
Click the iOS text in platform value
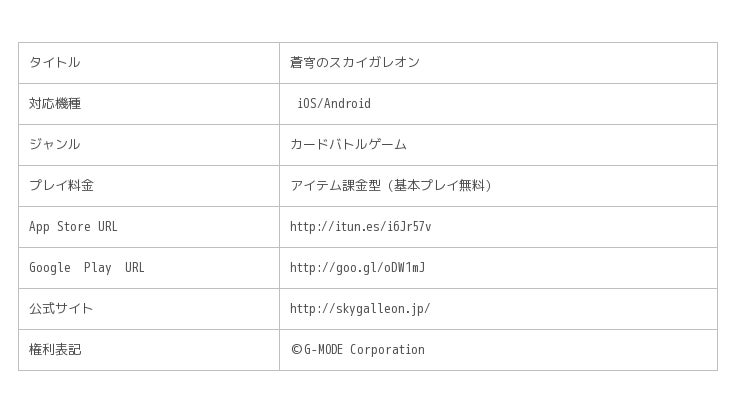tap(306, 104)
